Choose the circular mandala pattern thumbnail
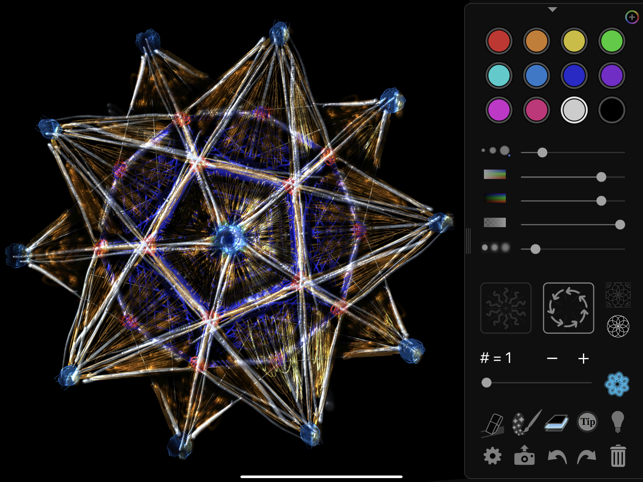The width and height of the screenshot is (643, 482). (618, 325)
